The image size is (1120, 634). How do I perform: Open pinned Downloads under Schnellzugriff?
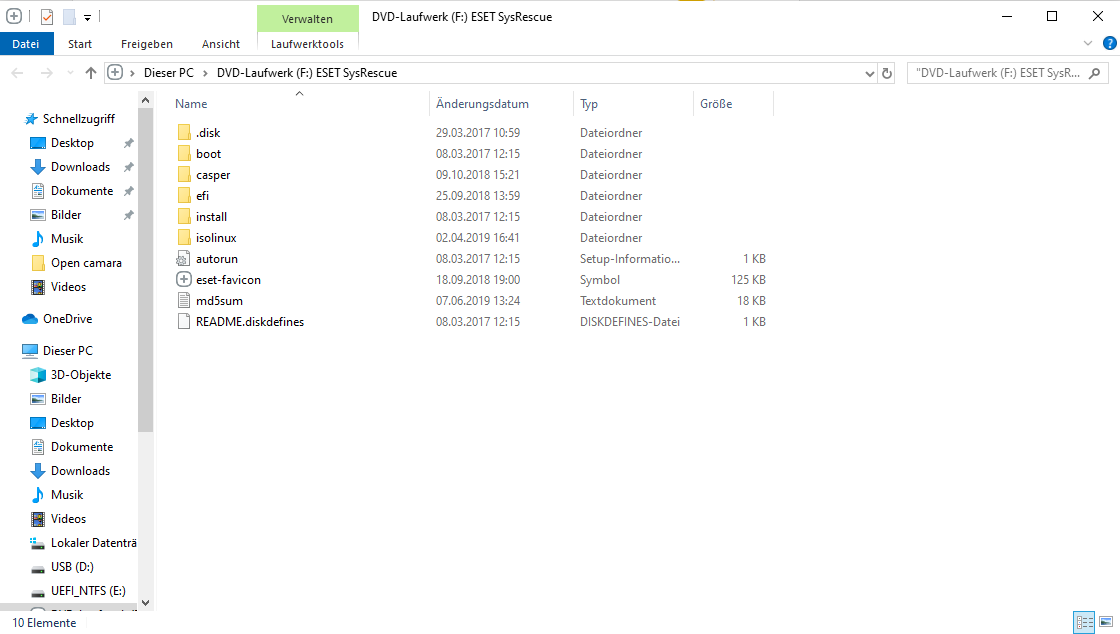[x=80, y=167]
